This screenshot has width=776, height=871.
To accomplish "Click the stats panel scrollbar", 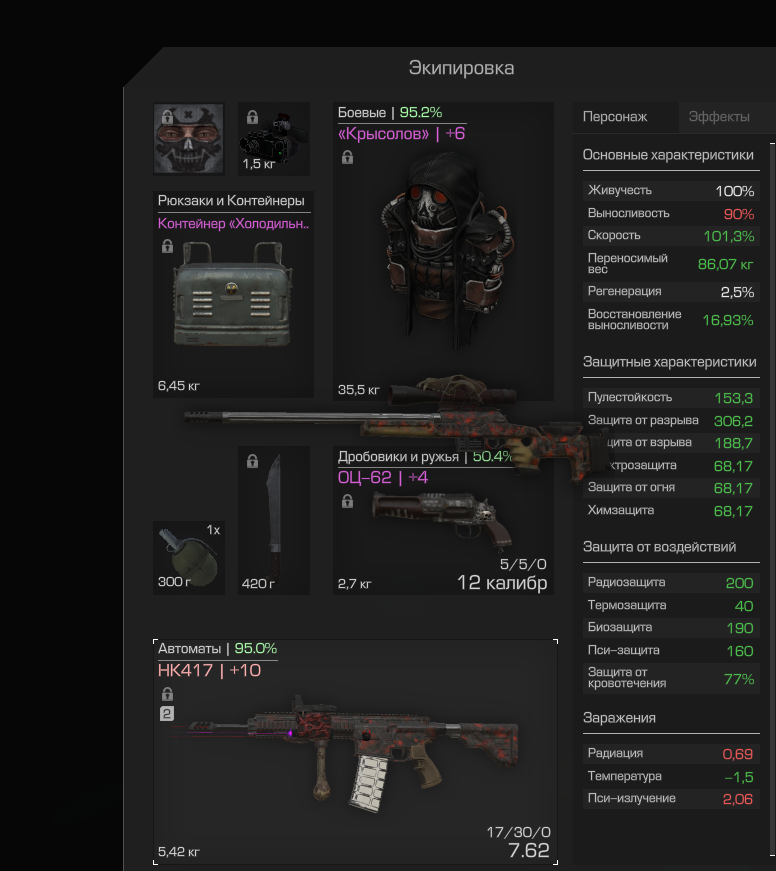I will (x=773, y=500).
